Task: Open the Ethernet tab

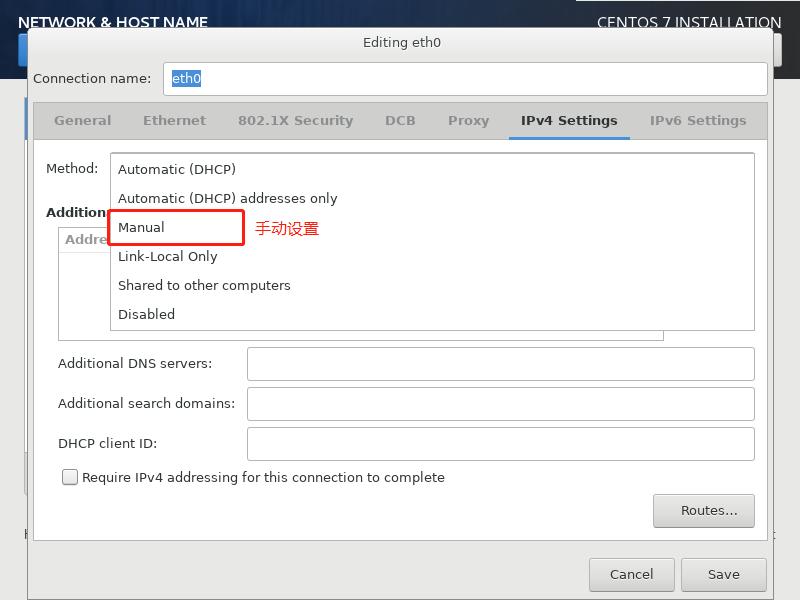Action: 174,120
